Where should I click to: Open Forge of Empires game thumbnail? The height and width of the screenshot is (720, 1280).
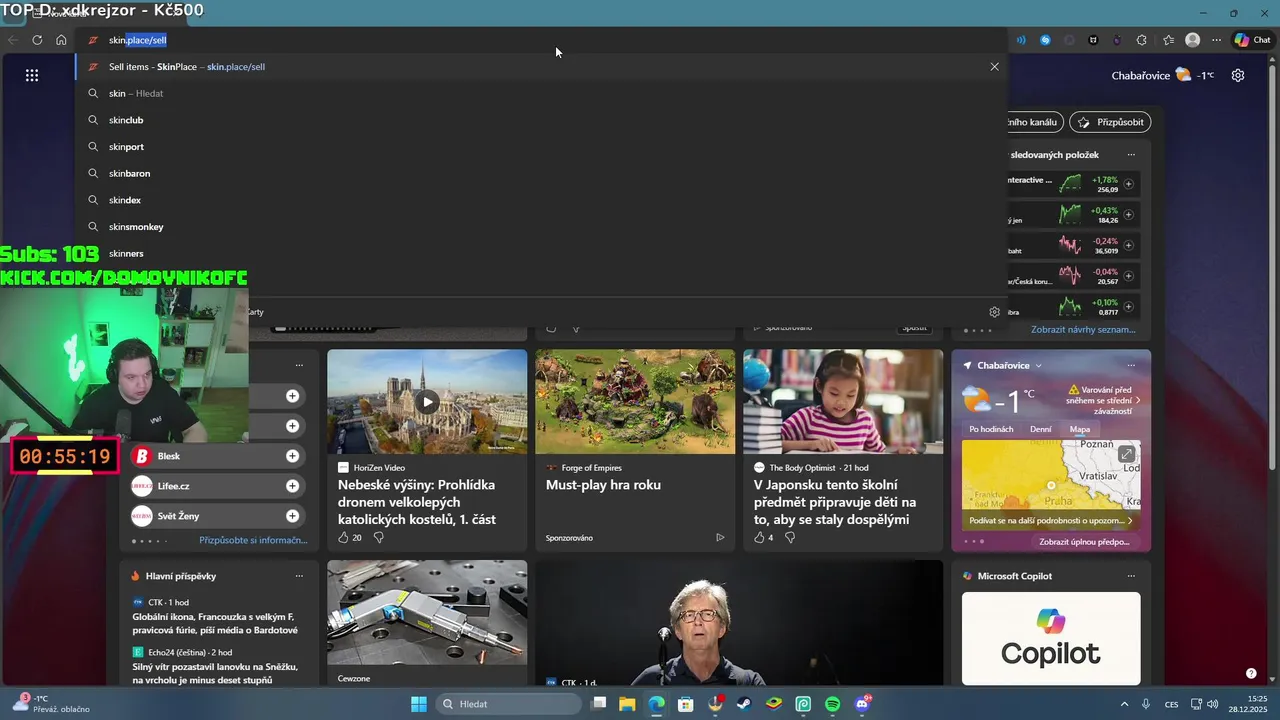[635, 401]
